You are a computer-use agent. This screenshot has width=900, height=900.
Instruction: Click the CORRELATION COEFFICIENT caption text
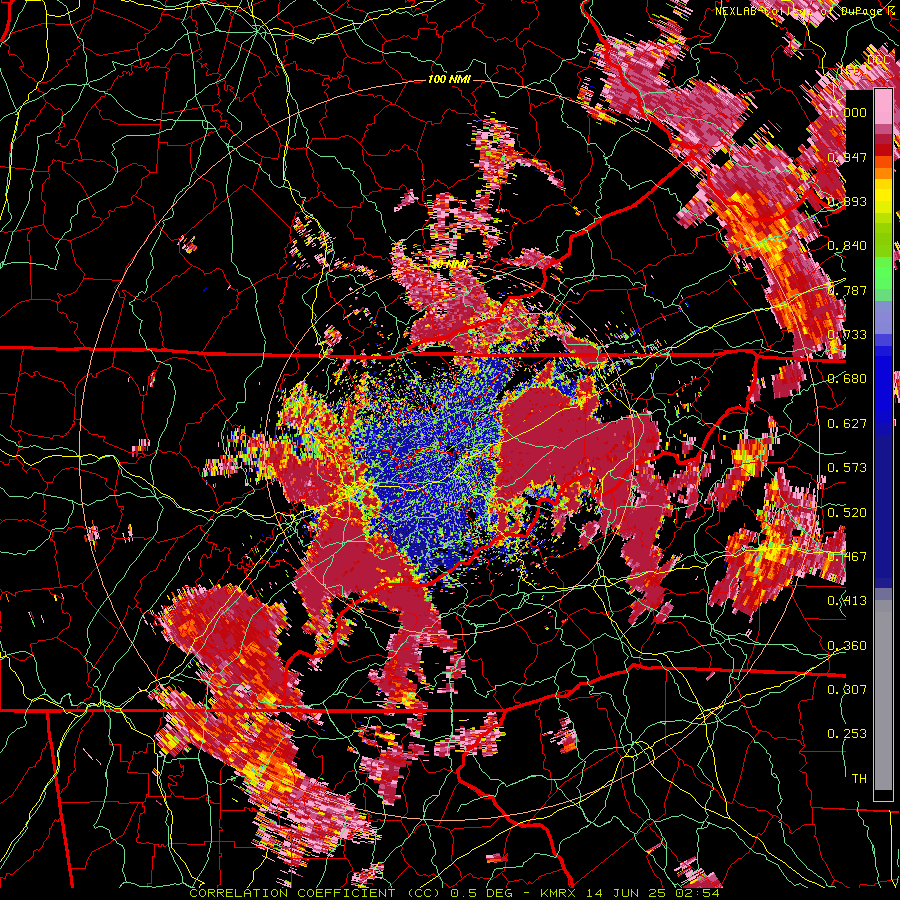click(x=292, y=893)
